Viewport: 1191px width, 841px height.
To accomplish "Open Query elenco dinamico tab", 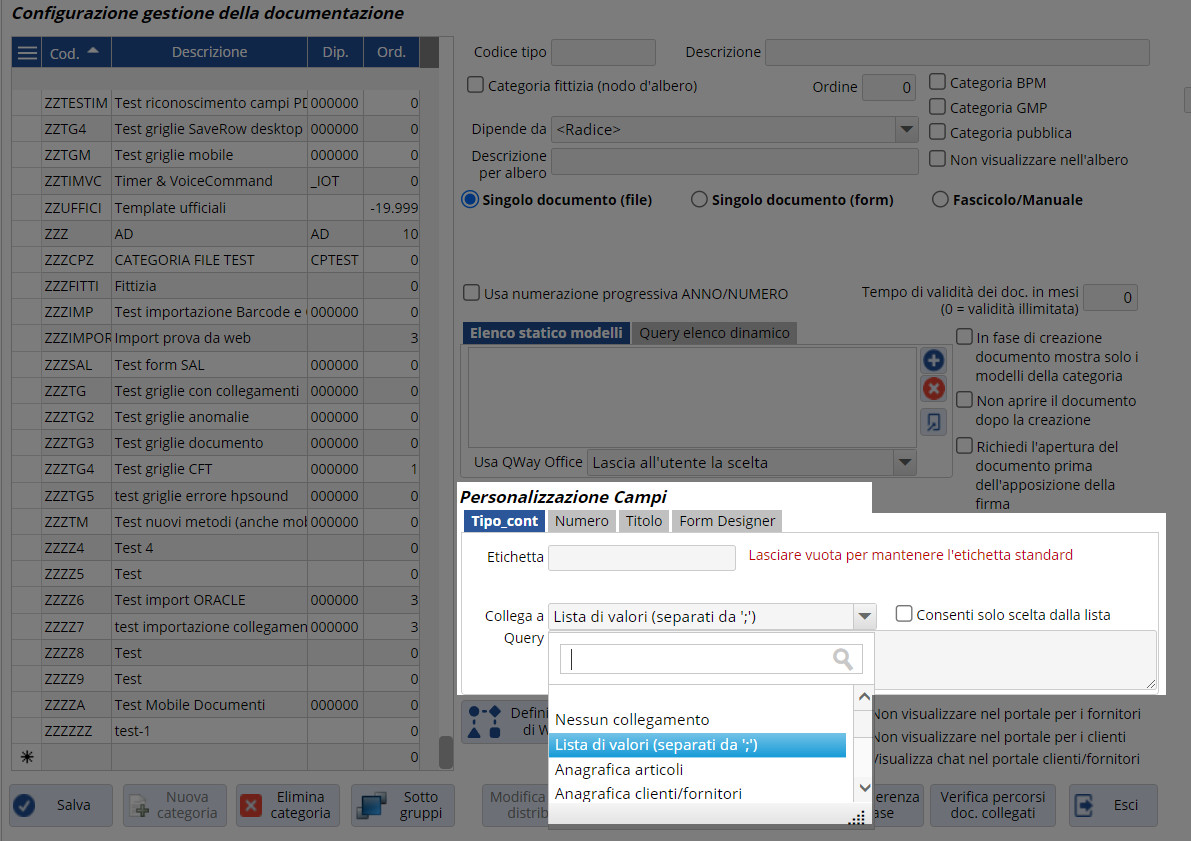I will (x=714, y=333).
